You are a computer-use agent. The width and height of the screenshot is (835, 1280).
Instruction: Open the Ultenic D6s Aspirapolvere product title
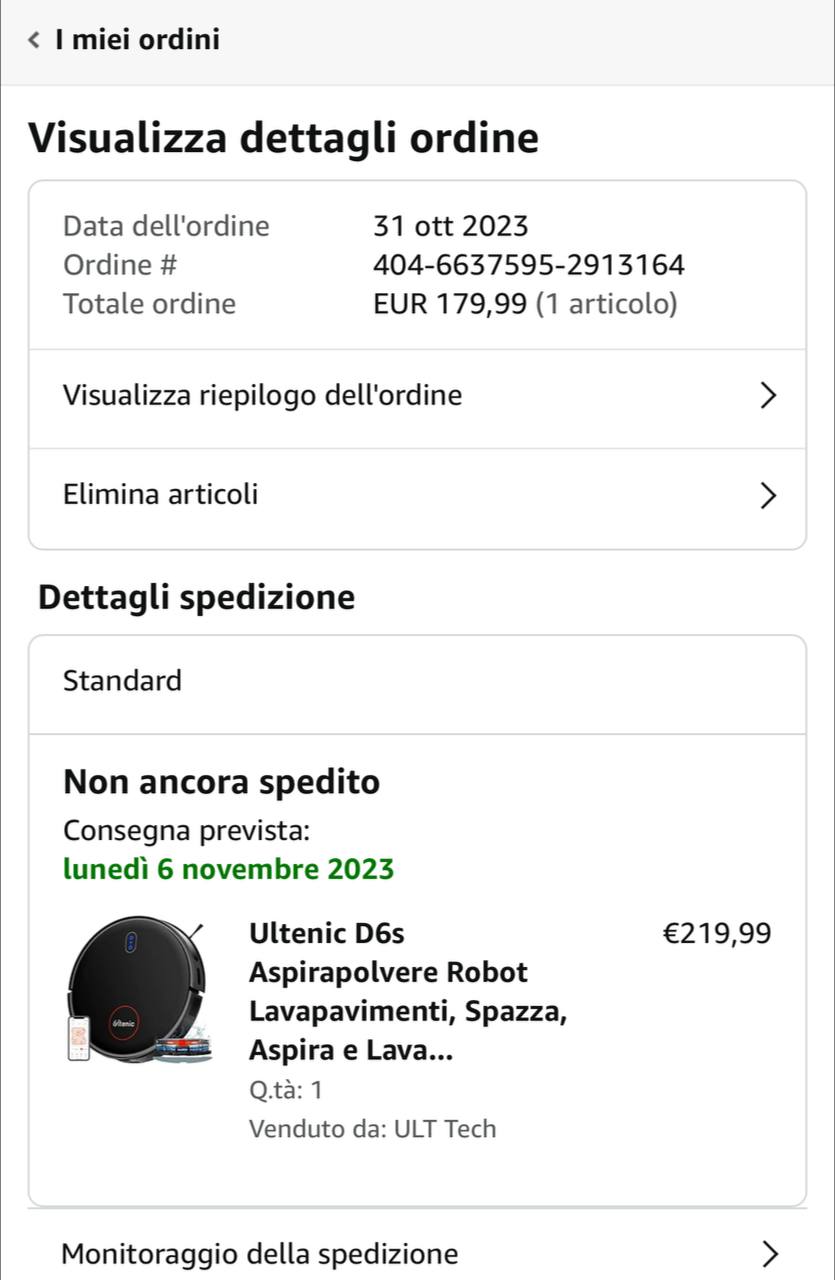[407, 992]
